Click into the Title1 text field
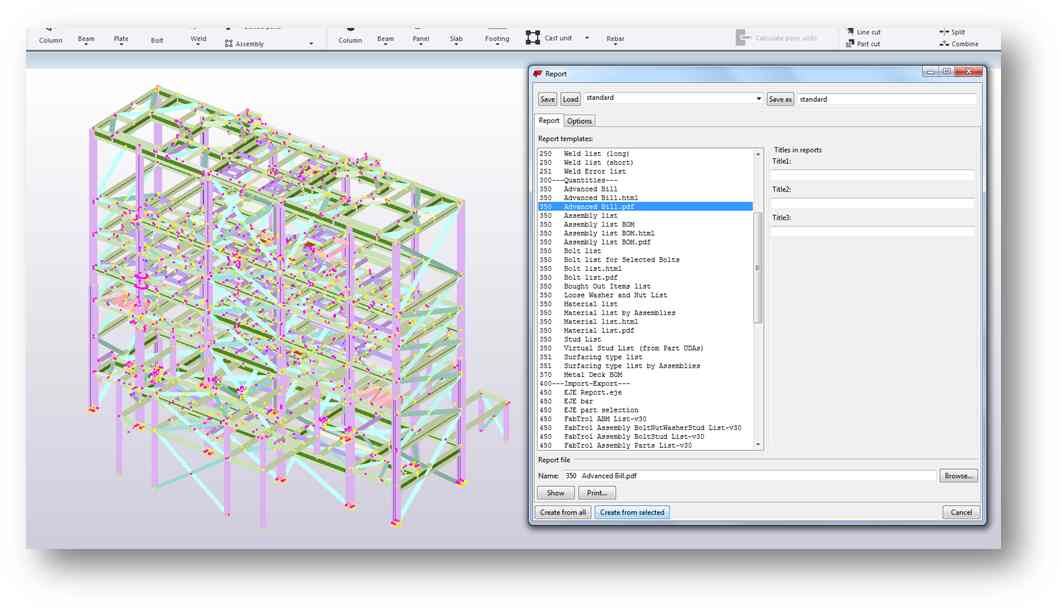 872,175
